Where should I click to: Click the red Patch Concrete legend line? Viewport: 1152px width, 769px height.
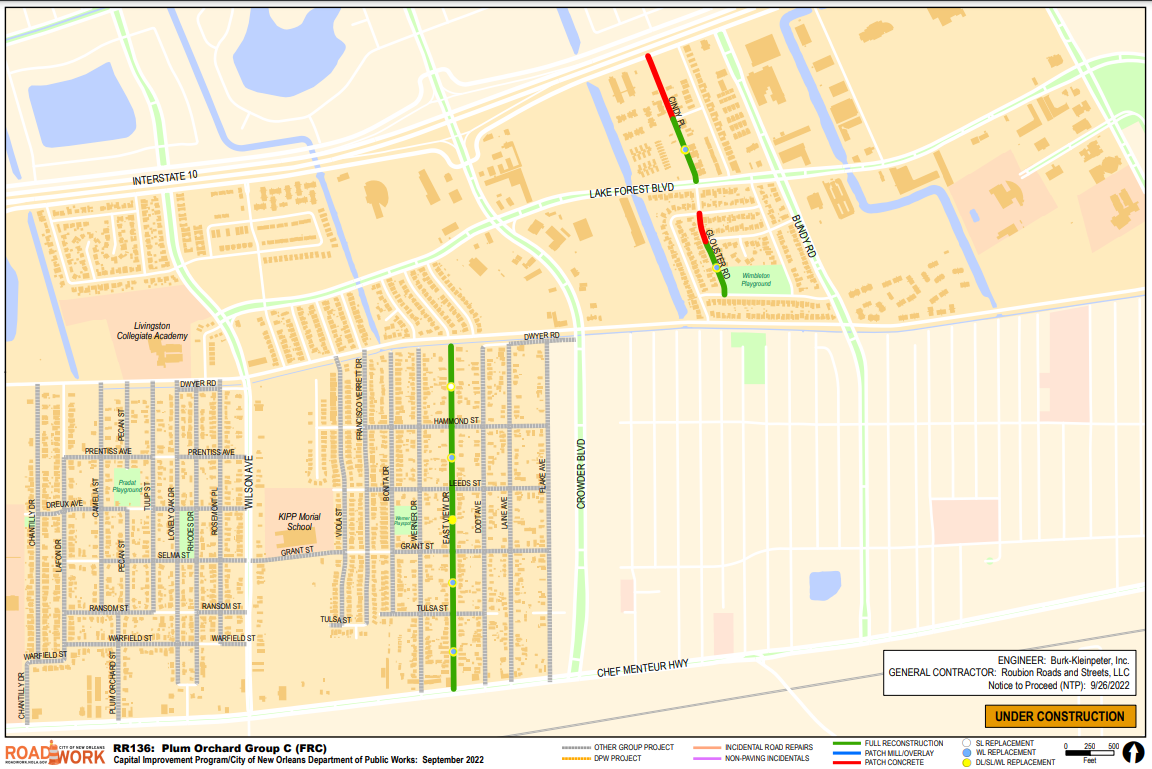click(846, 762)
